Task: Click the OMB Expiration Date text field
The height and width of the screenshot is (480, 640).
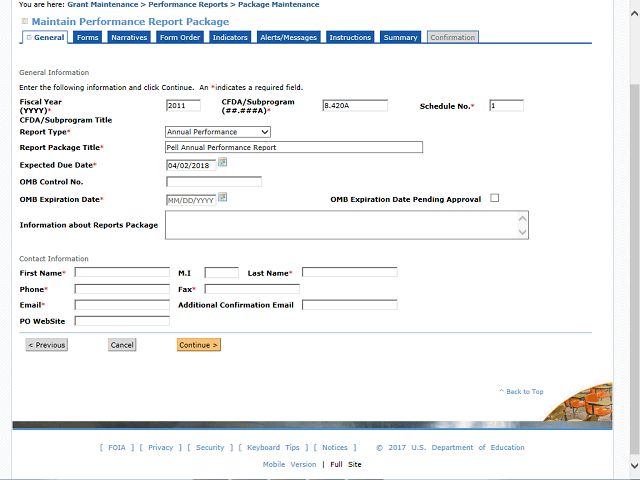Action: click(191, 200)
